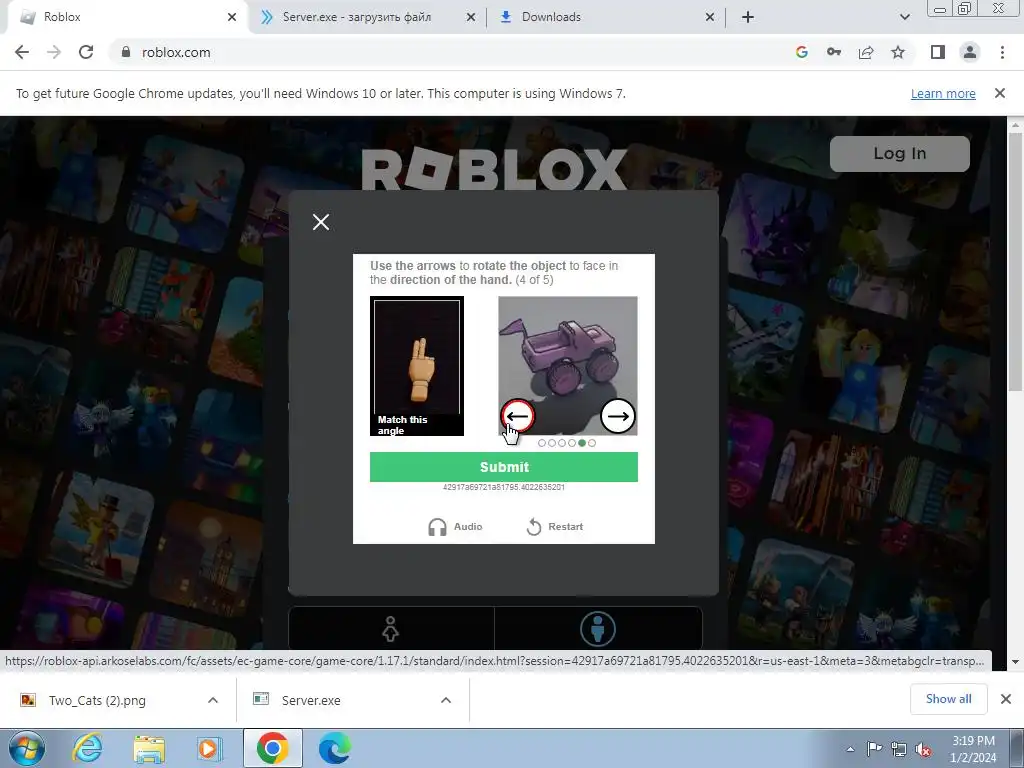Open the tab search dropdown
The width and height of the screenshot is (1024, 768).
pos(904,18)
